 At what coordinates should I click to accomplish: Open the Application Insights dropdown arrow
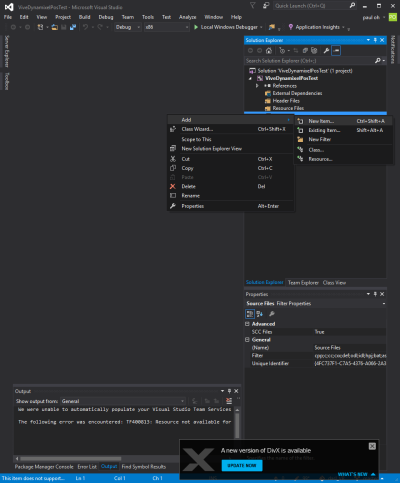click(x=344, y=27)
